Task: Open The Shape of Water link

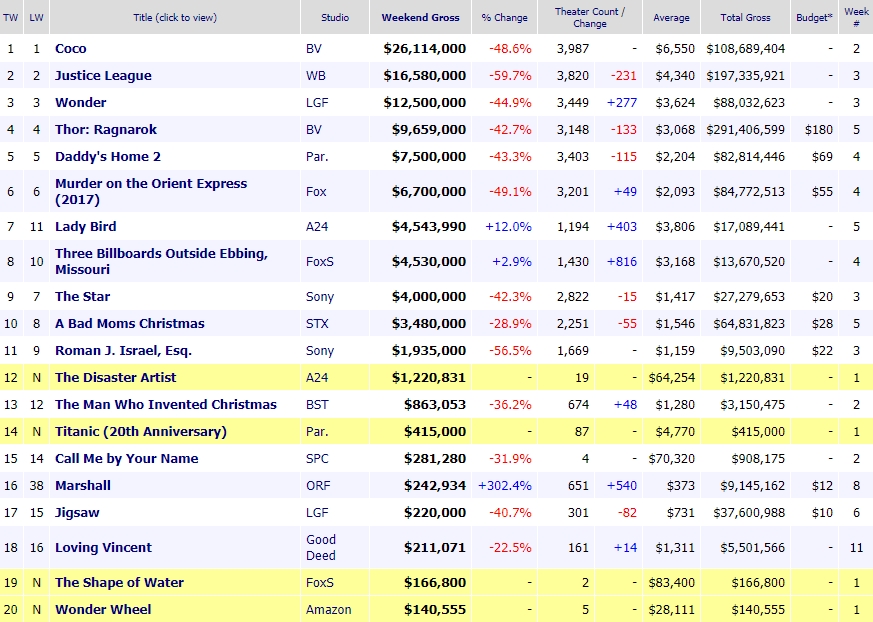Action: (119, 582)
